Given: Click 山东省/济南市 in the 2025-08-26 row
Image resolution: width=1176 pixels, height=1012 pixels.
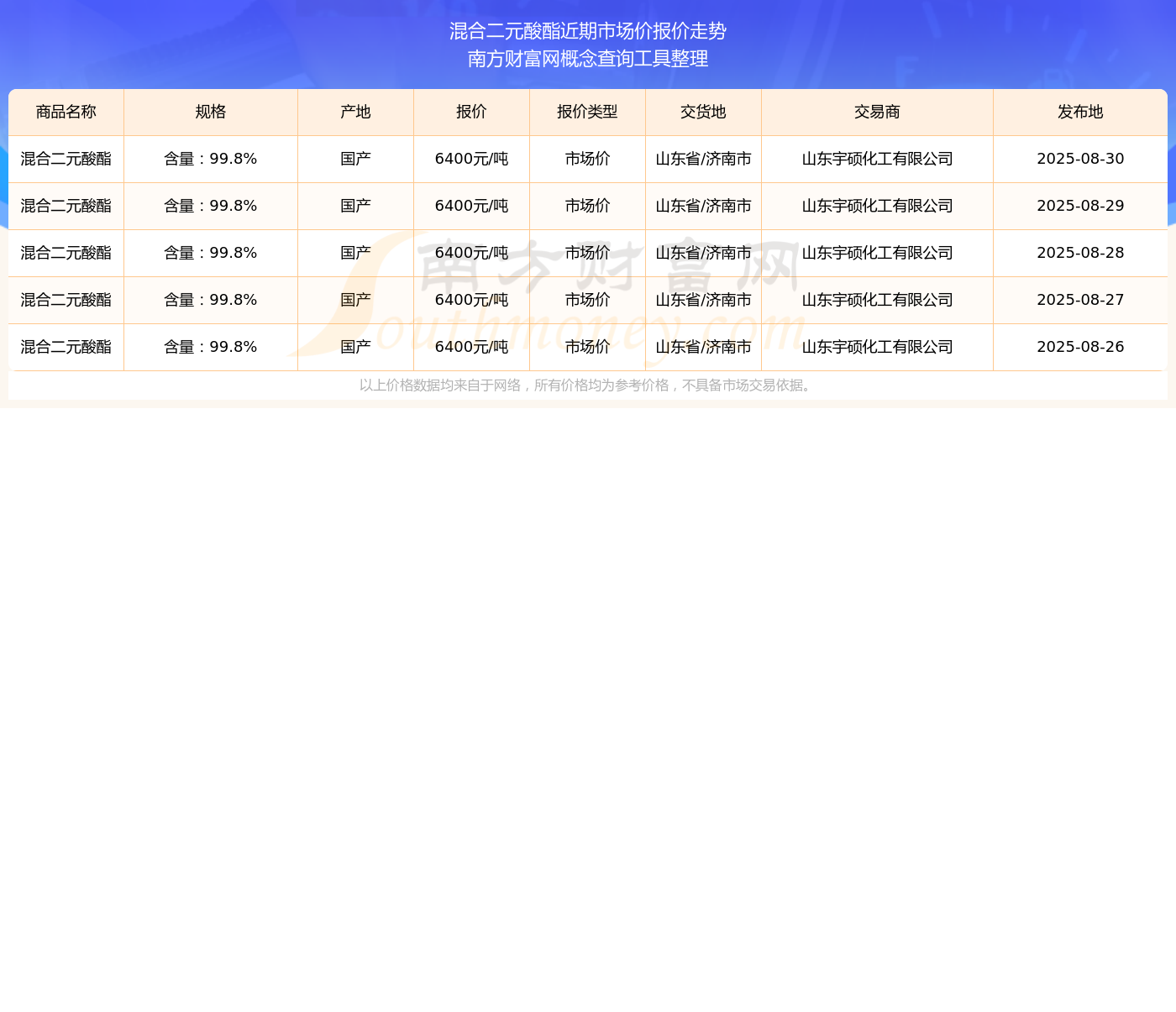Looking at the screenshot, I should click(x=703, y=348).
